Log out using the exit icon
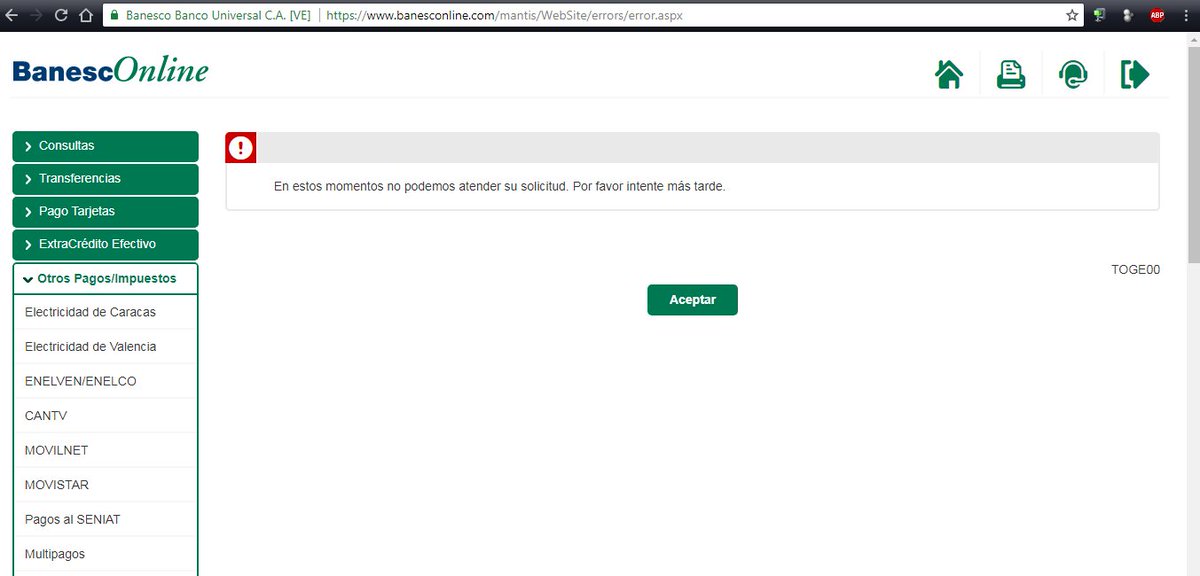Image resolution: width=1200 pixels, height=576 pixels. (1135, 75)
